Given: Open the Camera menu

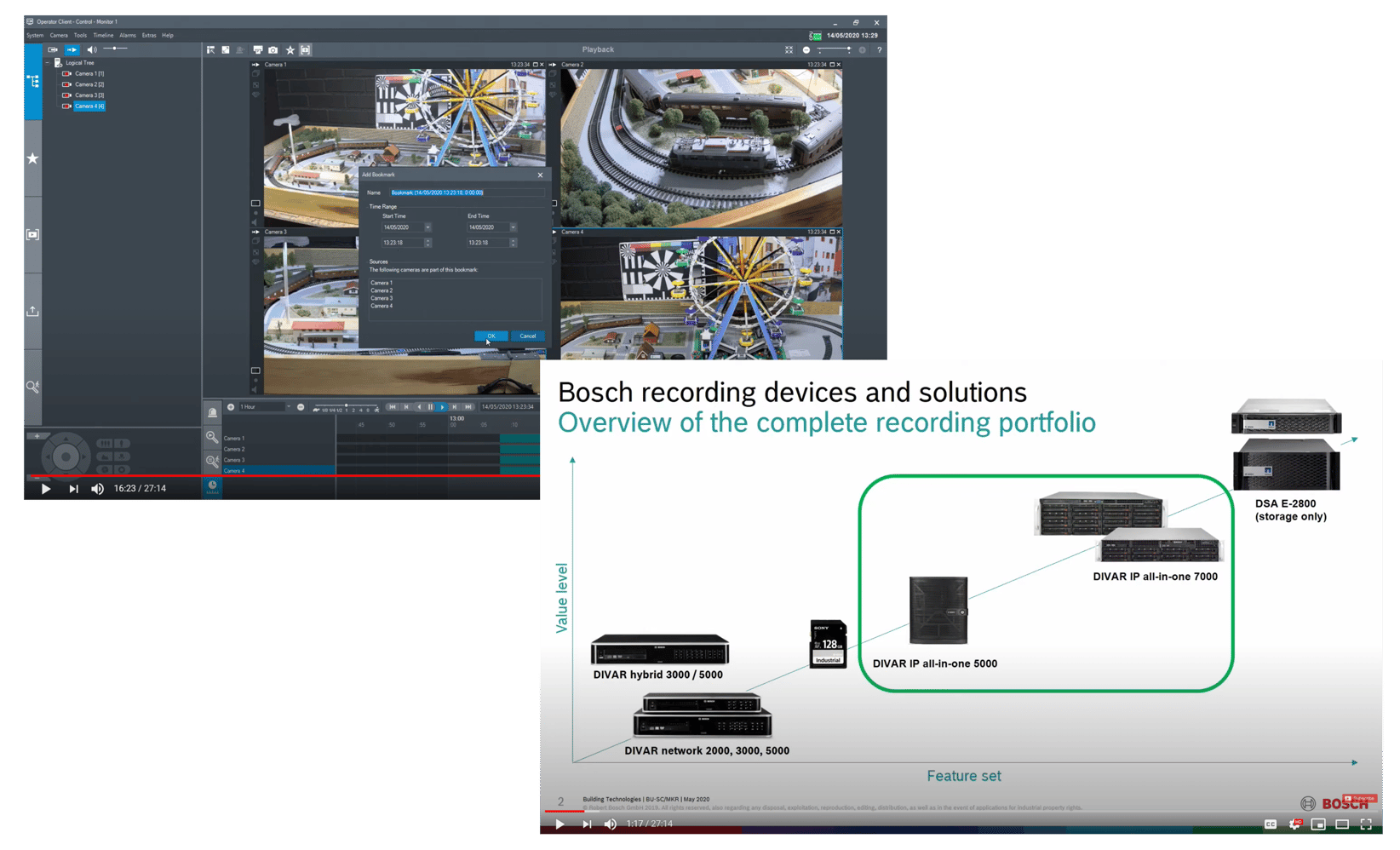Looking at the screenshot, I should click(59, 35).
